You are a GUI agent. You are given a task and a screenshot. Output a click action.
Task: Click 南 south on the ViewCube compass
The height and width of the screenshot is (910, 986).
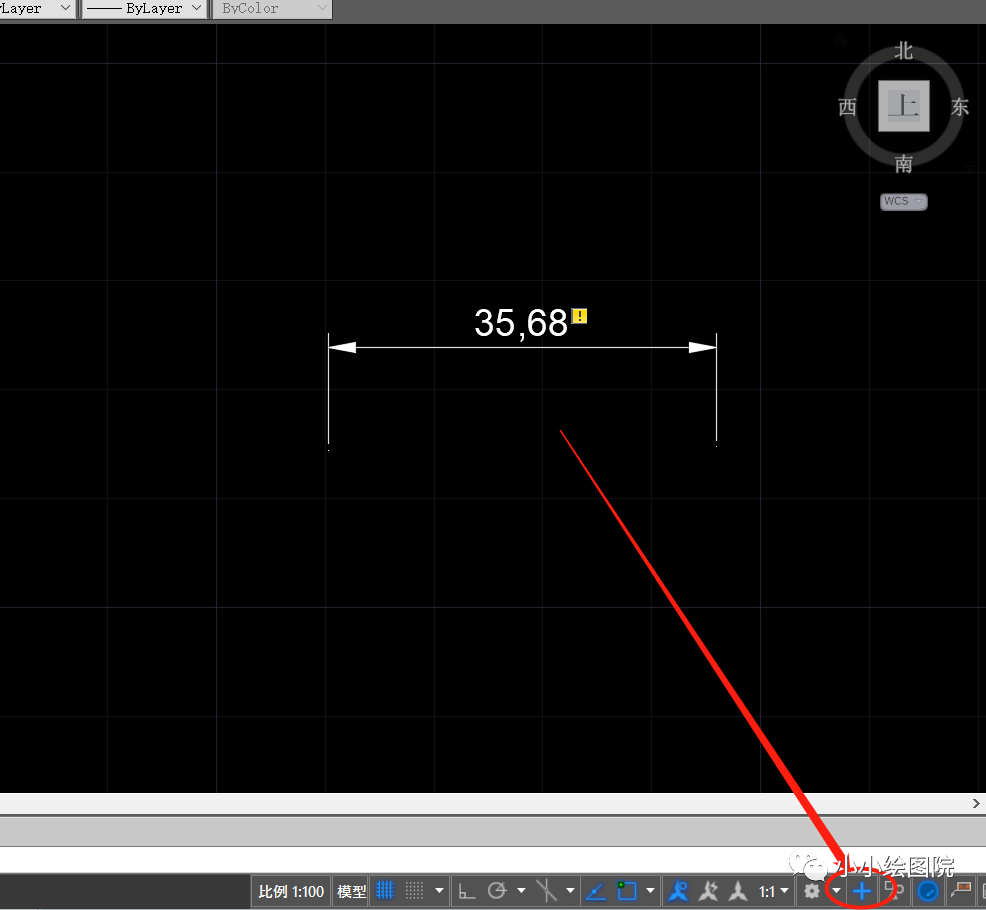click(x=904, y=164)
